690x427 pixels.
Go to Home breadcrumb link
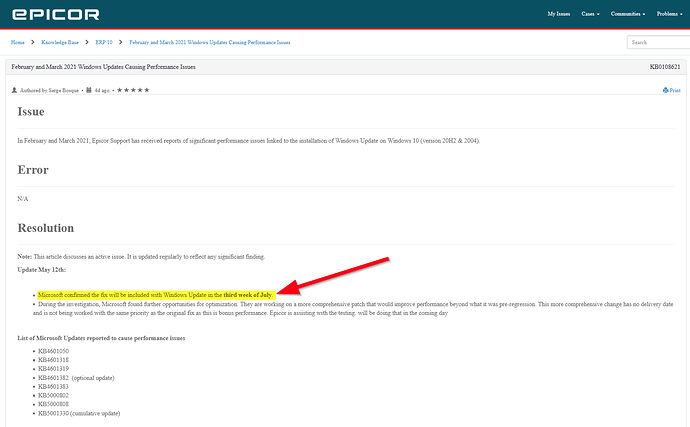tap(18, 42)
